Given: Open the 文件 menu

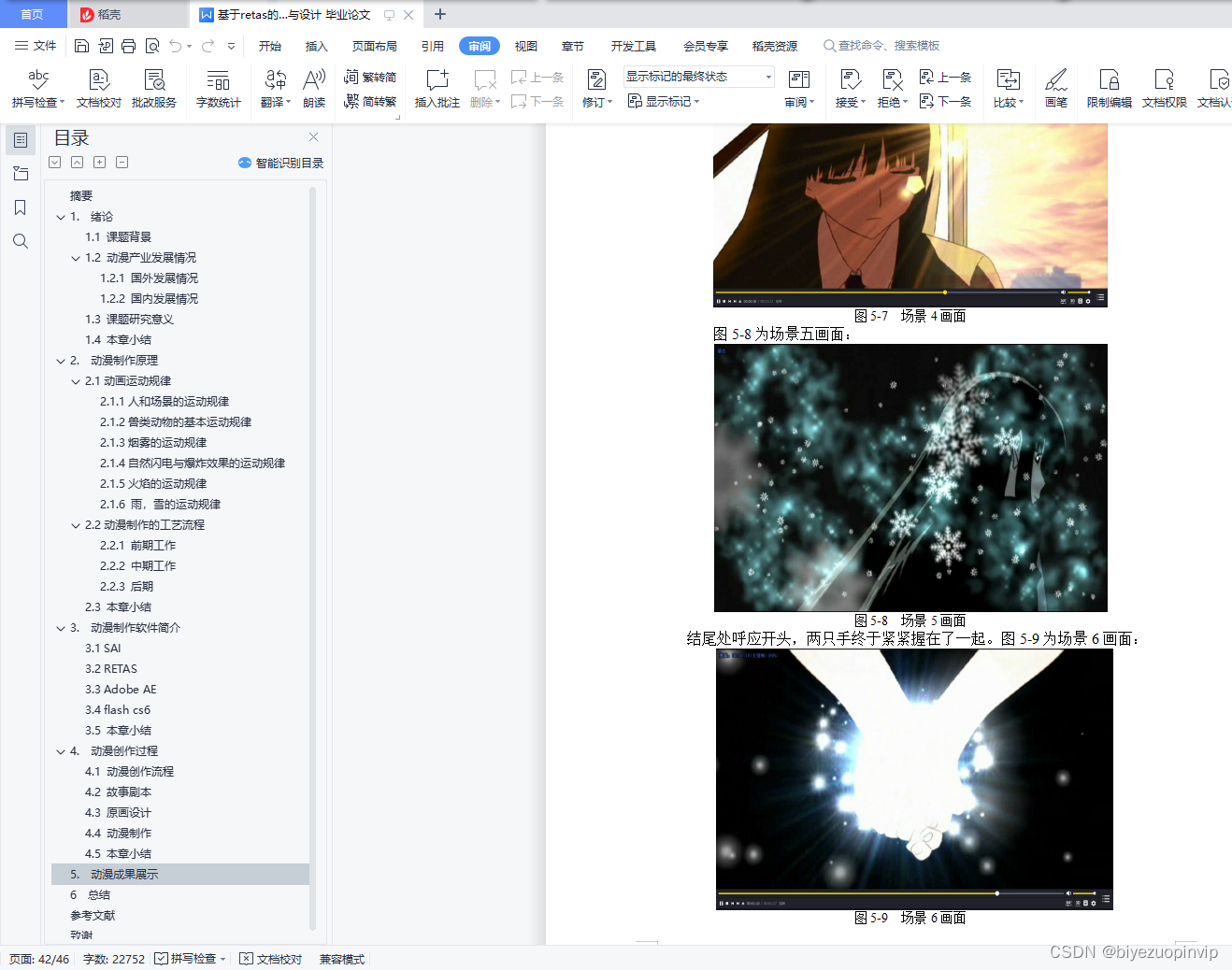Looking at the screenshot, I should 36,46.
